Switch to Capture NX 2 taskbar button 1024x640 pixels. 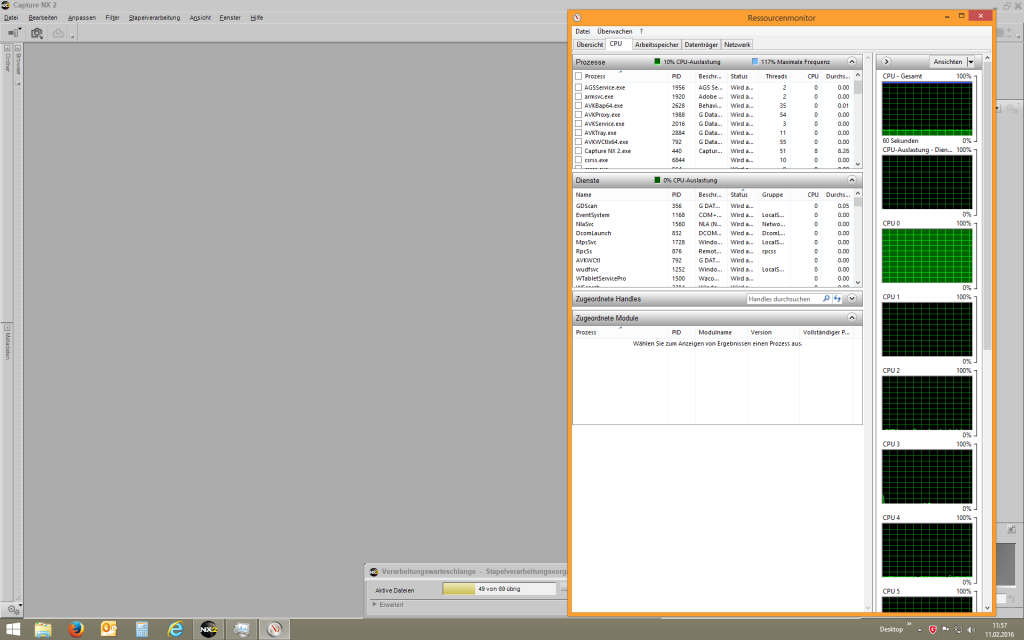(208, 630)
